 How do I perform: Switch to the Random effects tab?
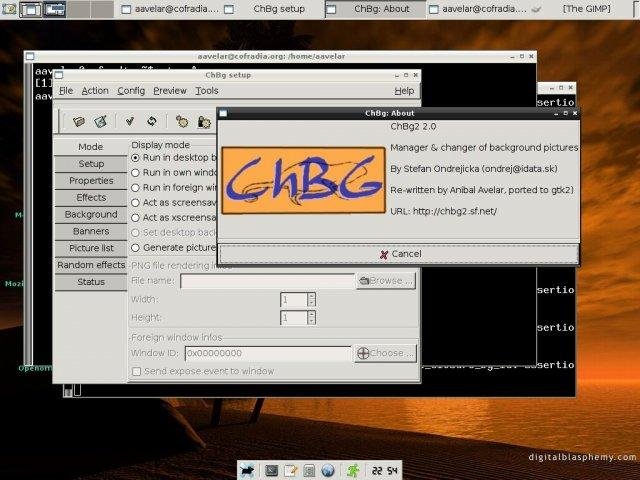91,265
